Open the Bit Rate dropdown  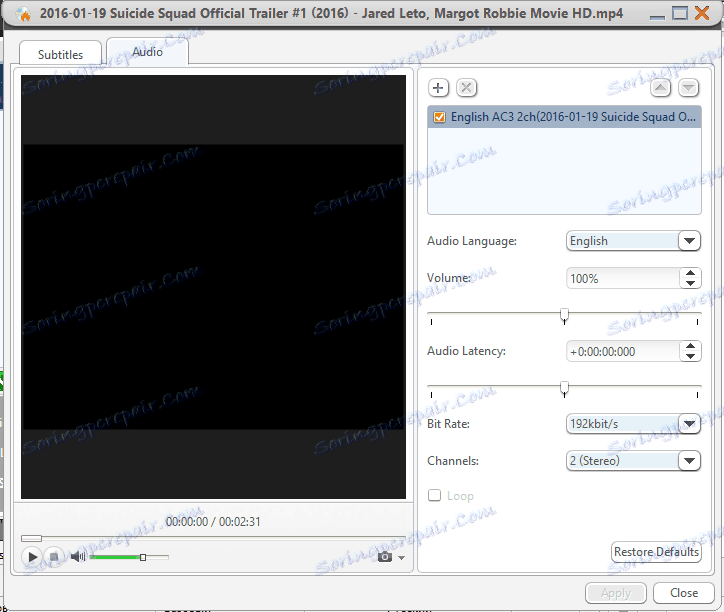point(689,424)
